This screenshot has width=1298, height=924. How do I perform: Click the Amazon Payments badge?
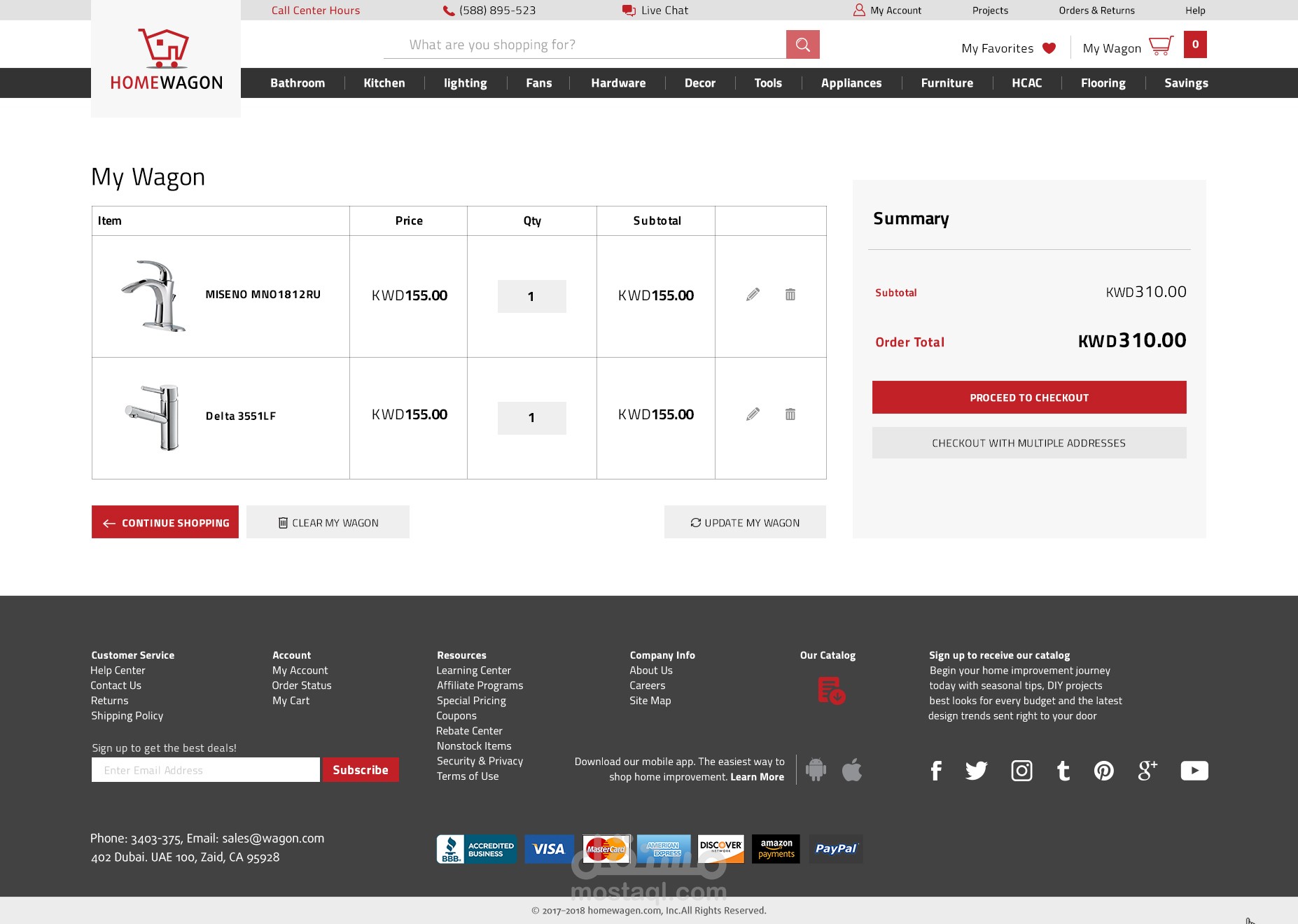[776, 849]
